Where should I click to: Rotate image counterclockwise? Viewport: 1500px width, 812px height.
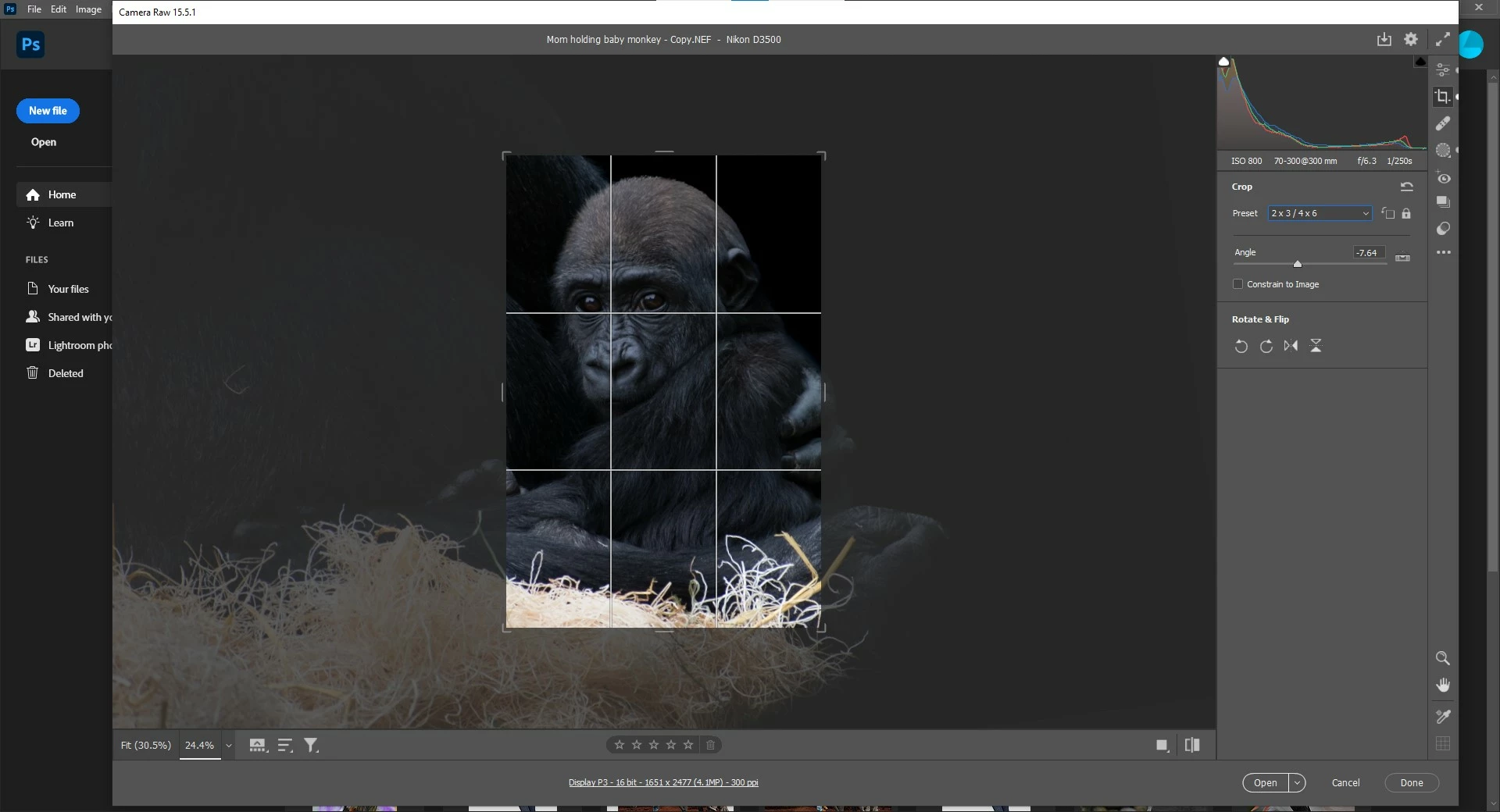click(1241, 346)
